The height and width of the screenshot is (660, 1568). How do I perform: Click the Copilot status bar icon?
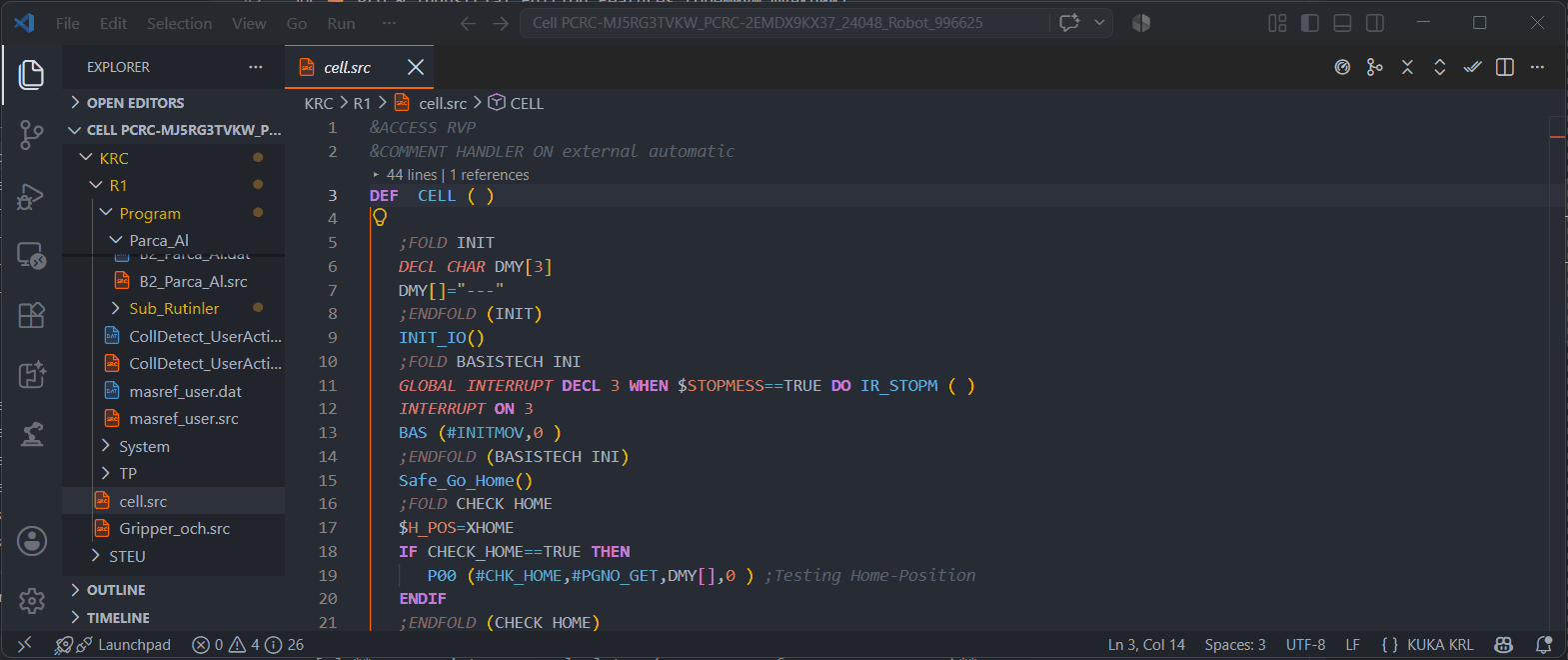pos(1503,645)
